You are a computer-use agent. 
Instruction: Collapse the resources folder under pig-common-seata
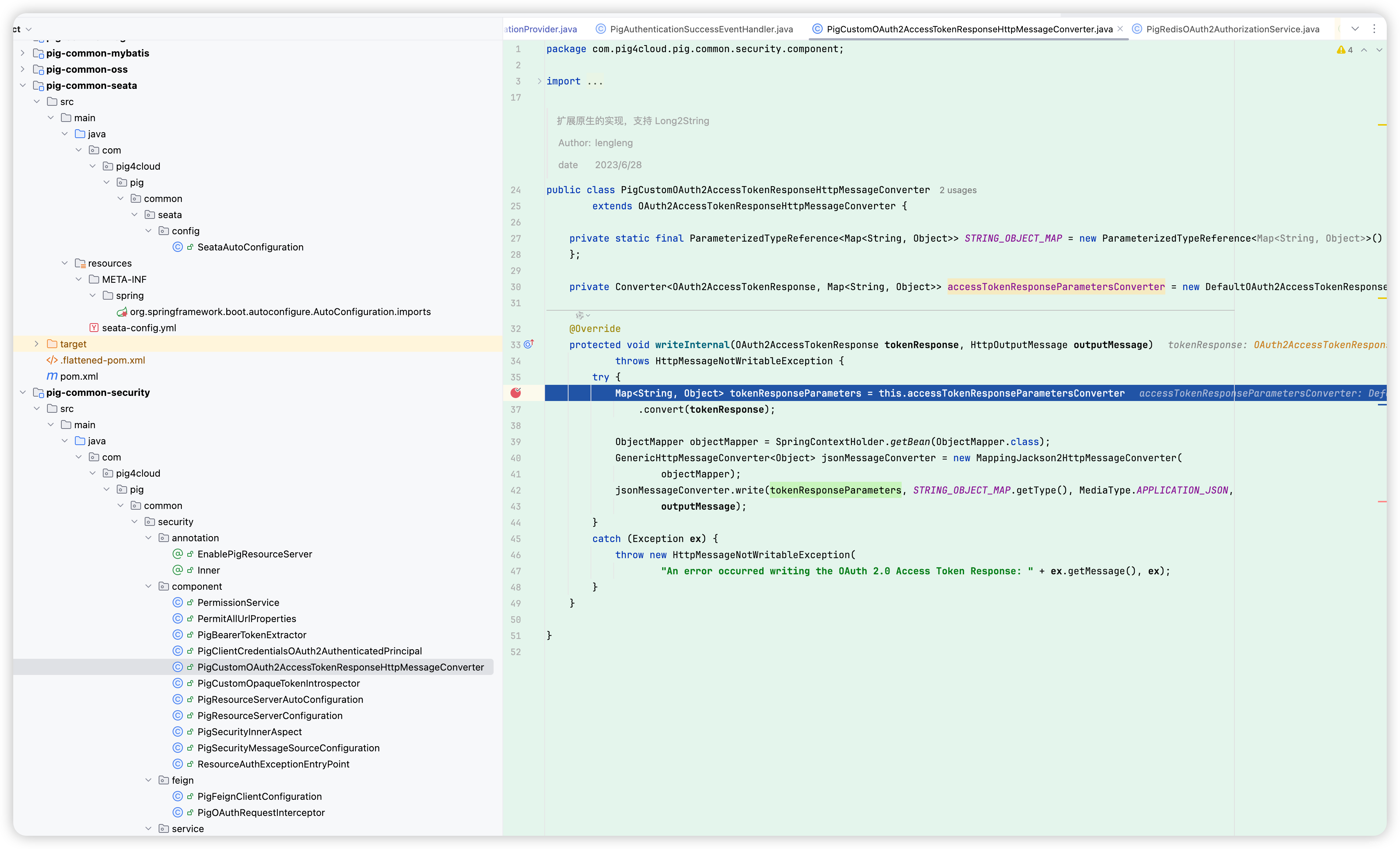pos(65,263)
